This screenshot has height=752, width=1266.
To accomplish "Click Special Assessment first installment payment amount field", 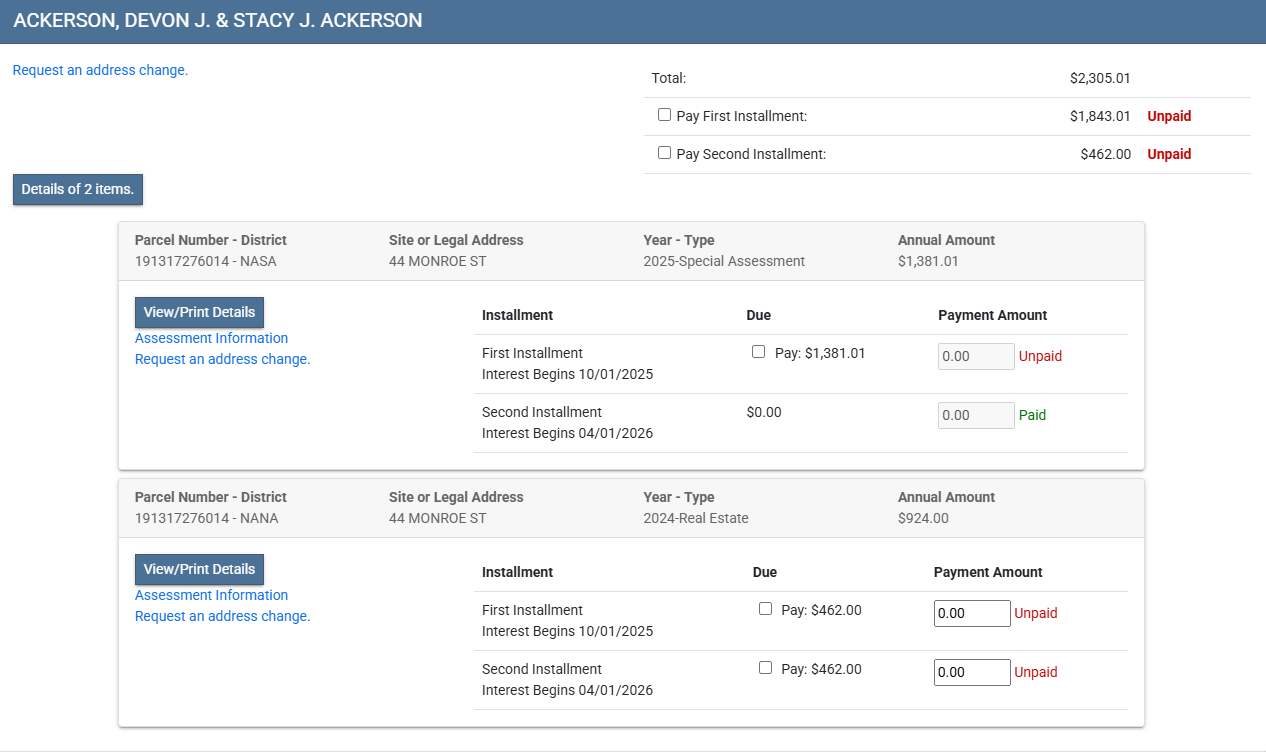I will (976, 356).
